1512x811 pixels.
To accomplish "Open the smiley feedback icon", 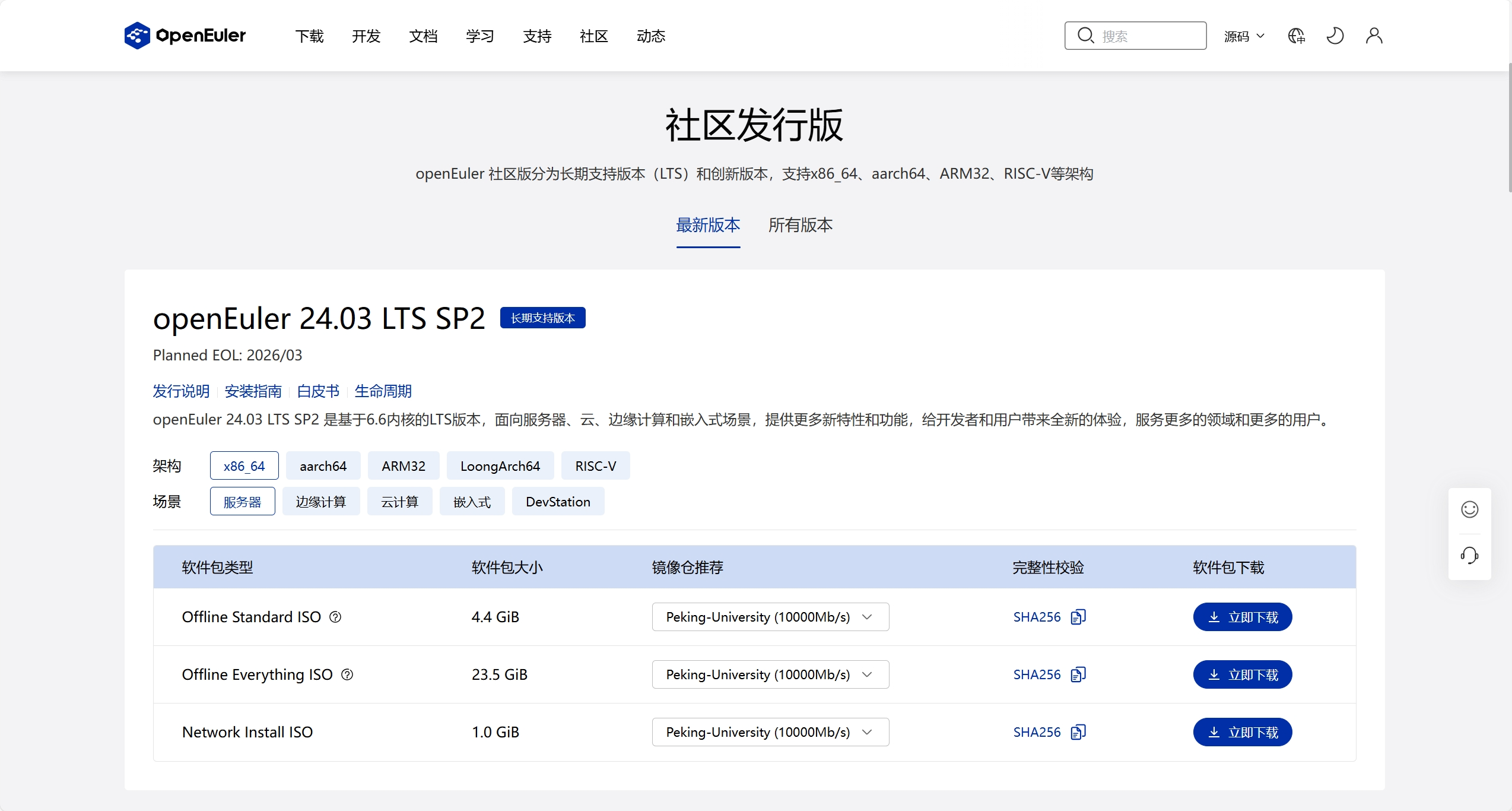I will (x=1469, y=509).
